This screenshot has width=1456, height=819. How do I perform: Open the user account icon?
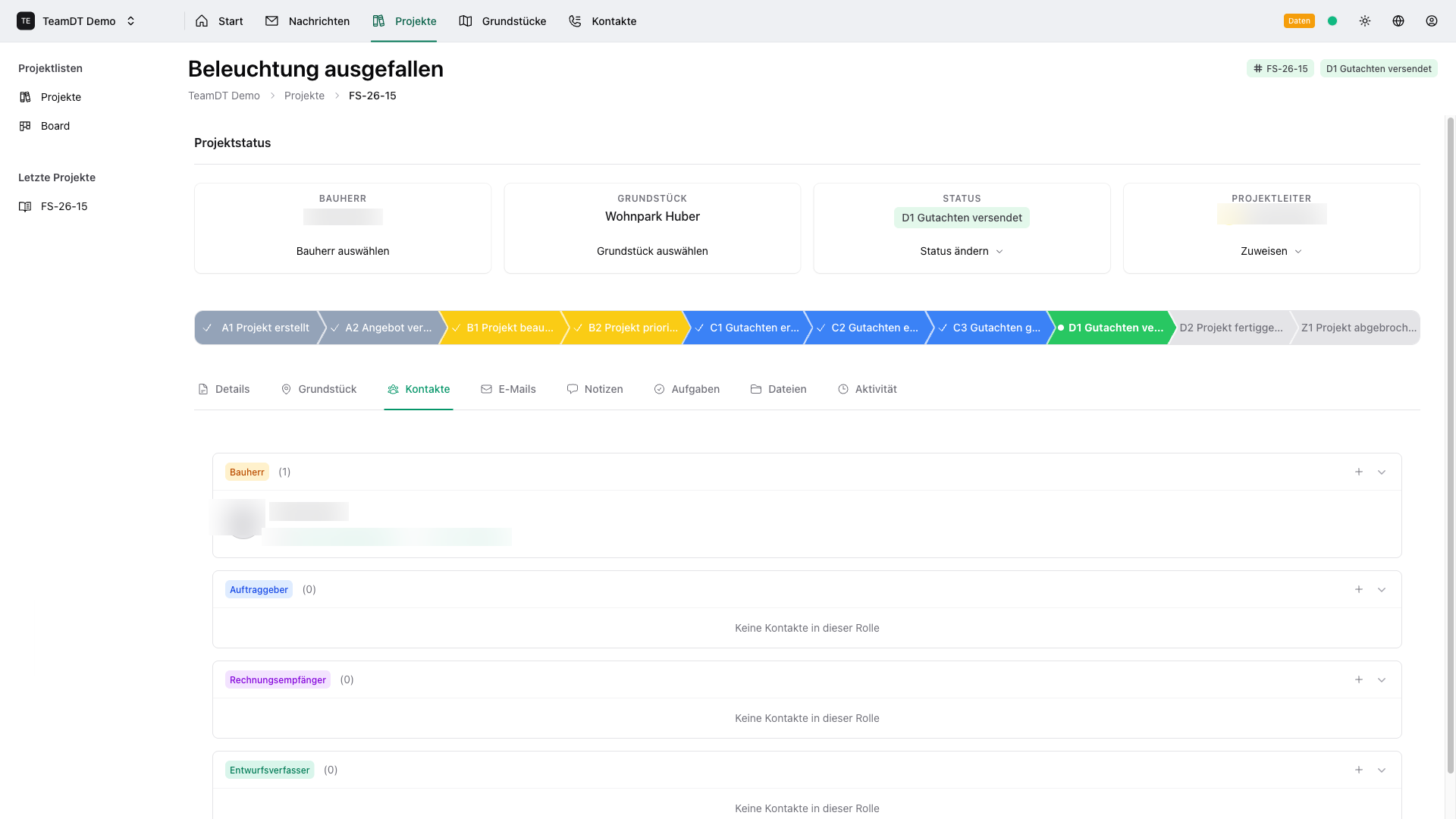pos(1432,20)
